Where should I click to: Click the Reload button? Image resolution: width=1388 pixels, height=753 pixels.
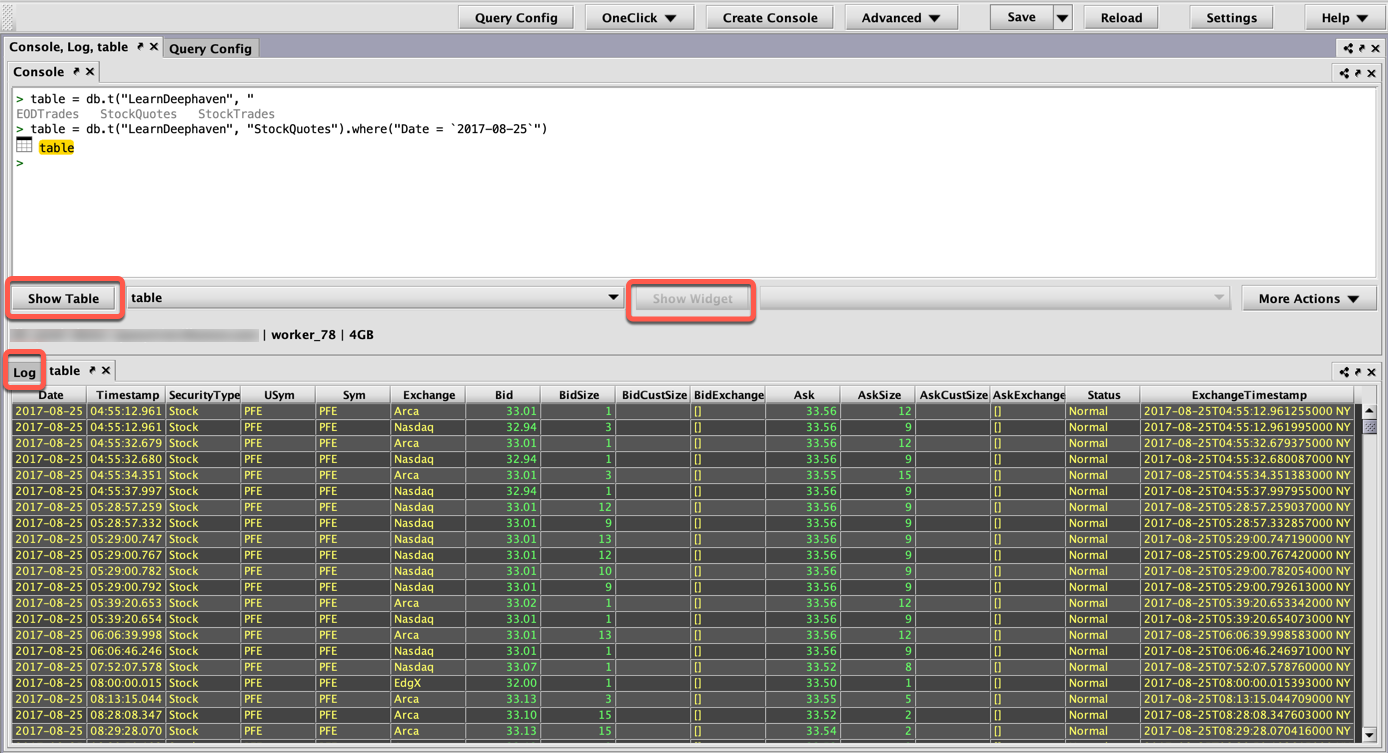1121,18
